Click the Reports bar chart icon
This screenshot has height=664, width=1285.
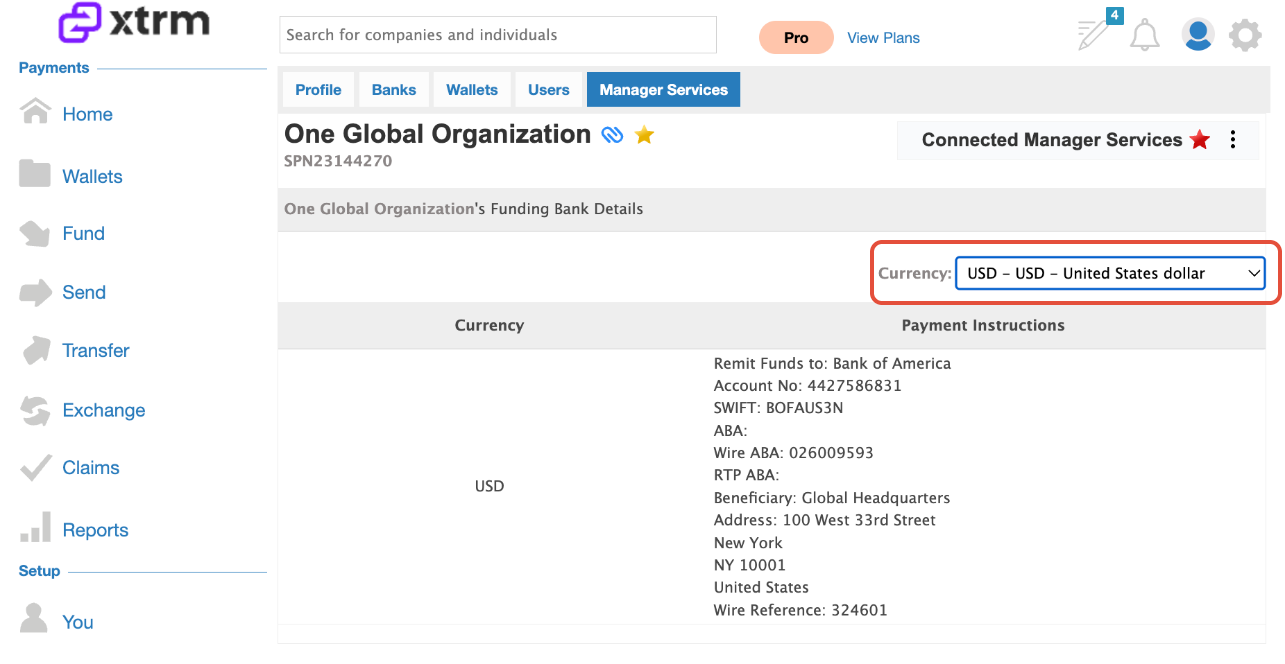(35, 528)
